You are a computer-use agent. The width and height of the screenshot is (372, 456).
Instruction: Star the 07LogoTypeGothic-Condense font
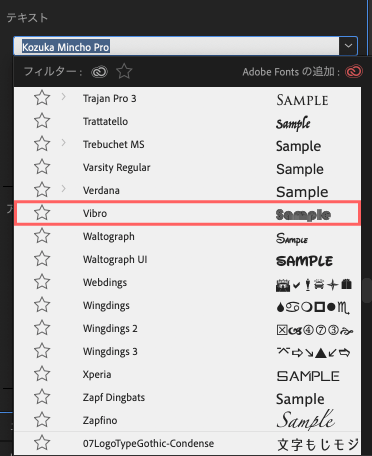42,443
